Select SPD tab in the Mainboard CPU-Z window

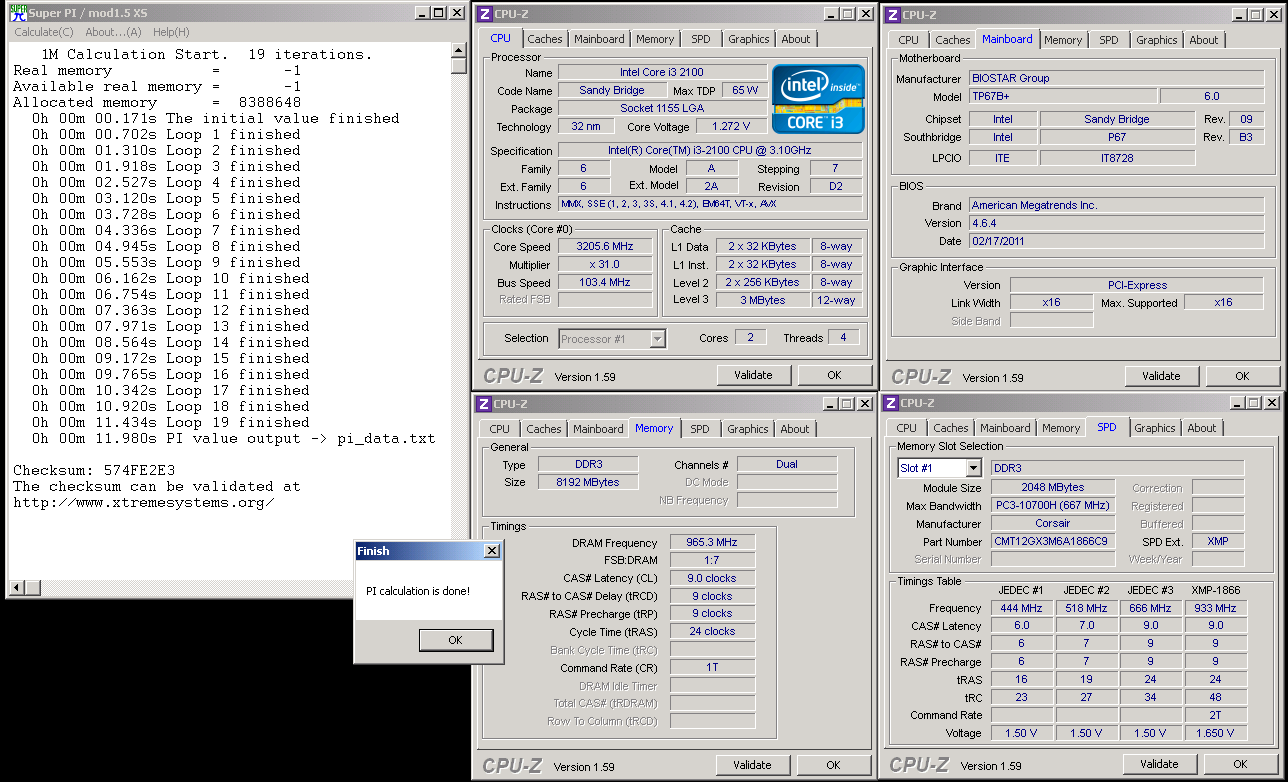pyautogui.click(x=1109, y=40)
